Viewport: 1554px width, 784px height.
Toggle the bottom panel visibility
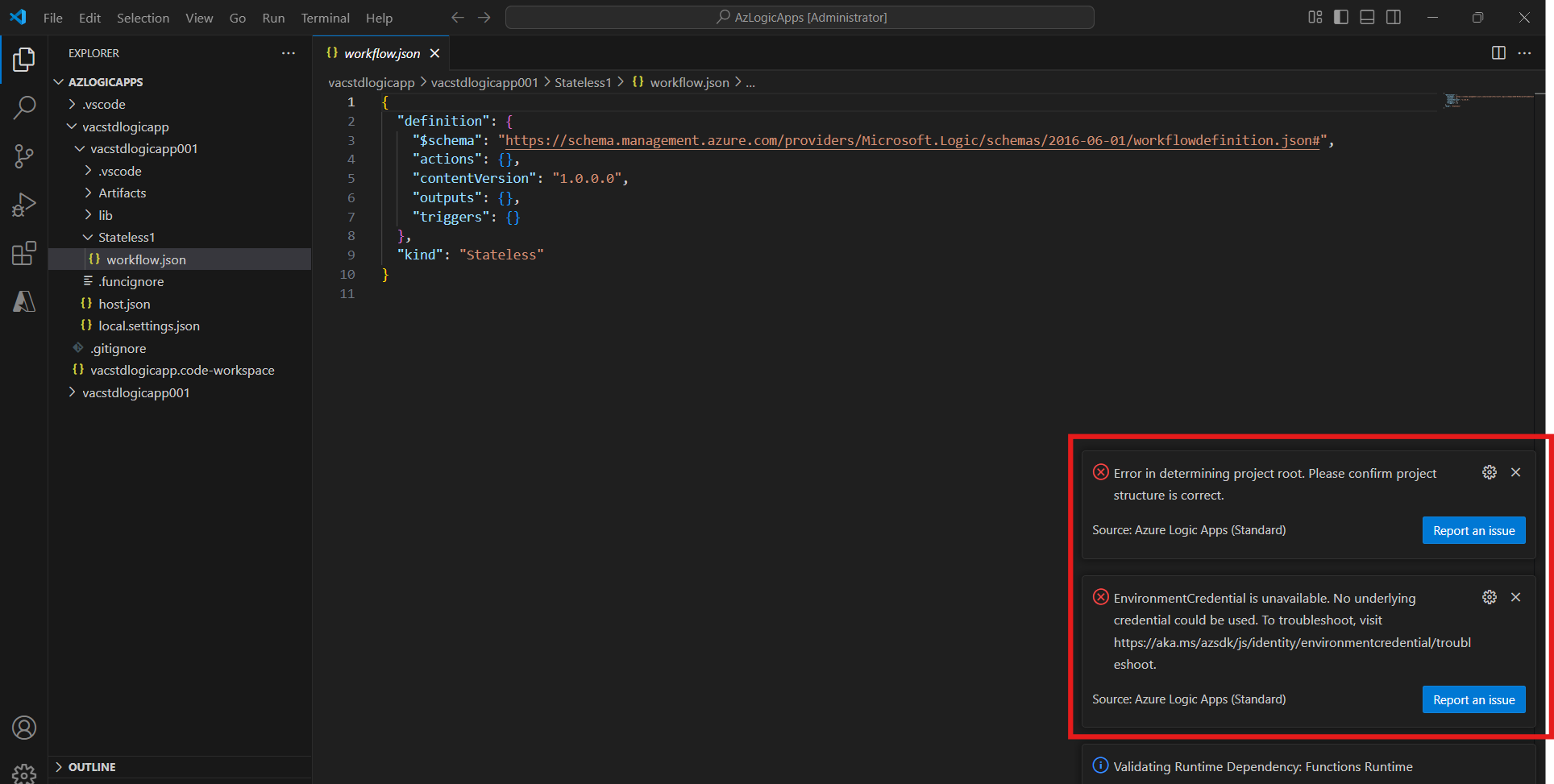pyautogui.click(x=1367, y=17)
